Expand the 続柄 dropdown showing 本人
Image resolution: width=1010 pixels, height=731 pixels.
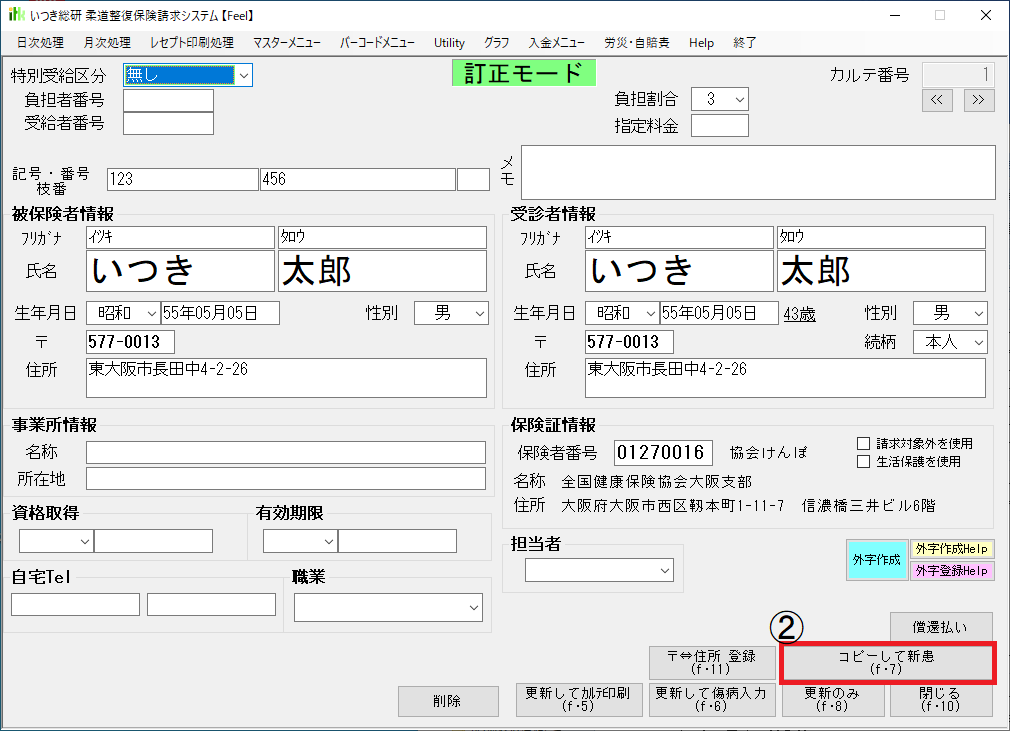(977, 342)
